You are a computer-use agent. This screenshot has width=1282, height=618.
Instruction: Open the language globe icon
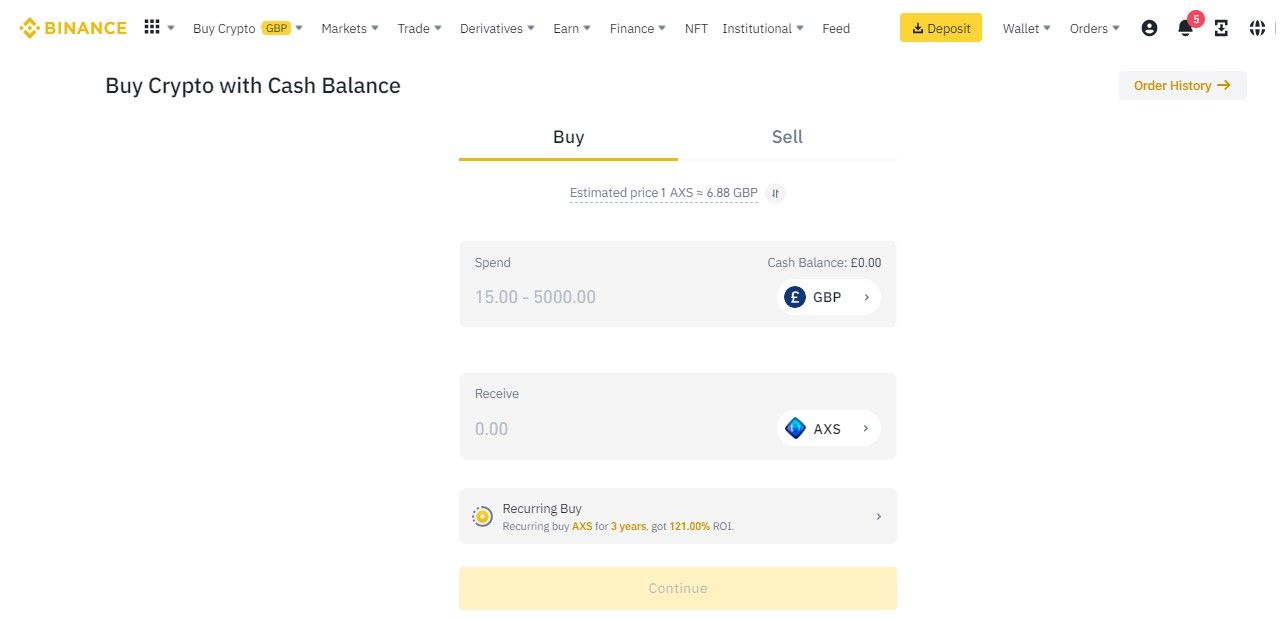tap(1257, 28)
